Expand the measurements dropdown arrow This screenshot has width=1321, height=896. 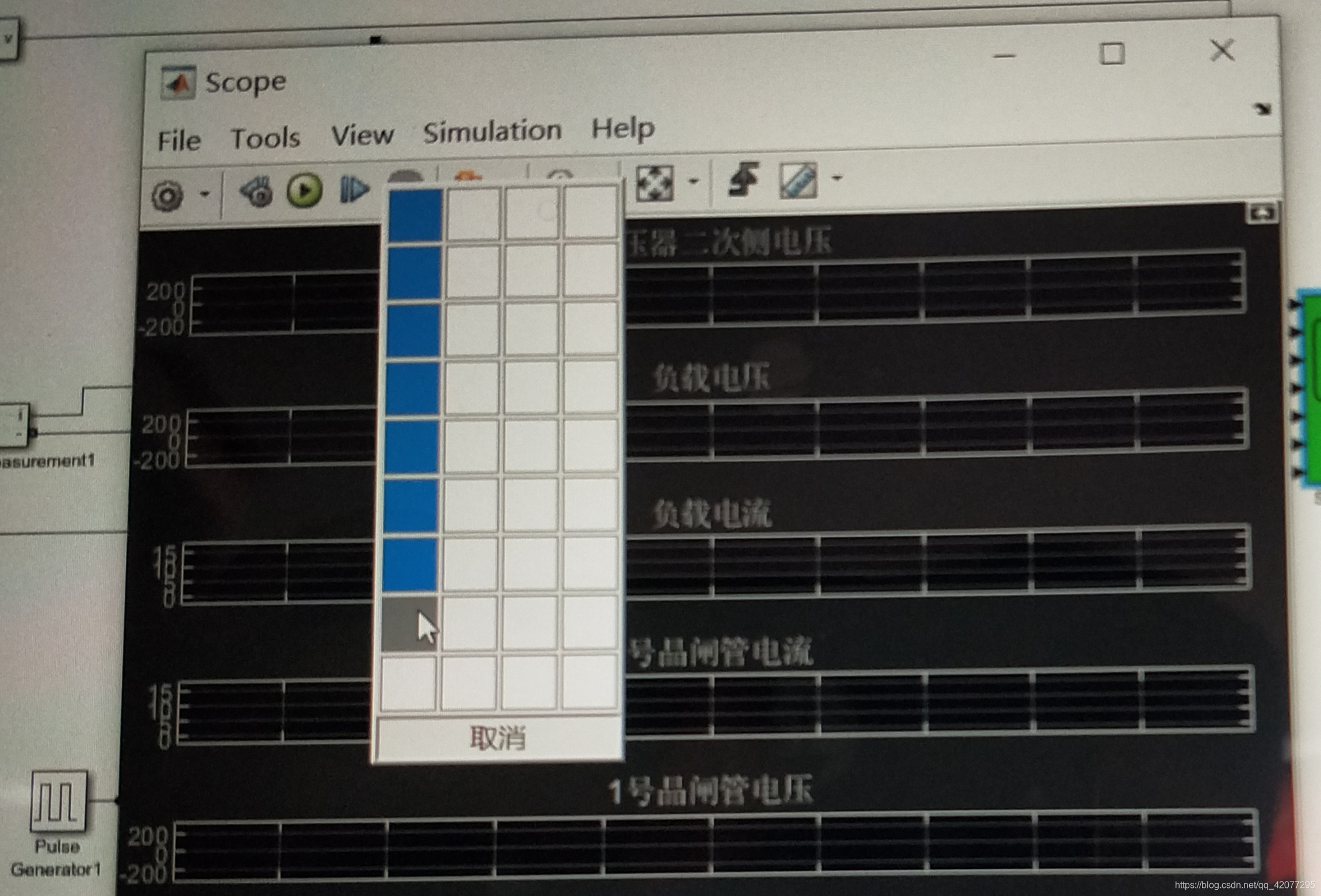point(837,178)
